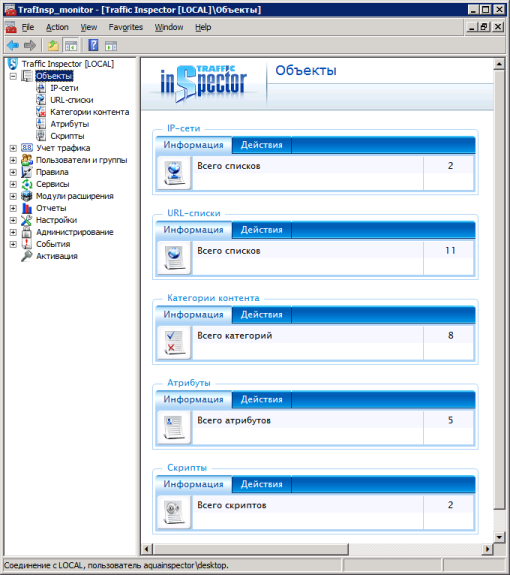Click the Администрирование lock icon
This screenshot has width=510, height=575.
(x=27, y=232)
